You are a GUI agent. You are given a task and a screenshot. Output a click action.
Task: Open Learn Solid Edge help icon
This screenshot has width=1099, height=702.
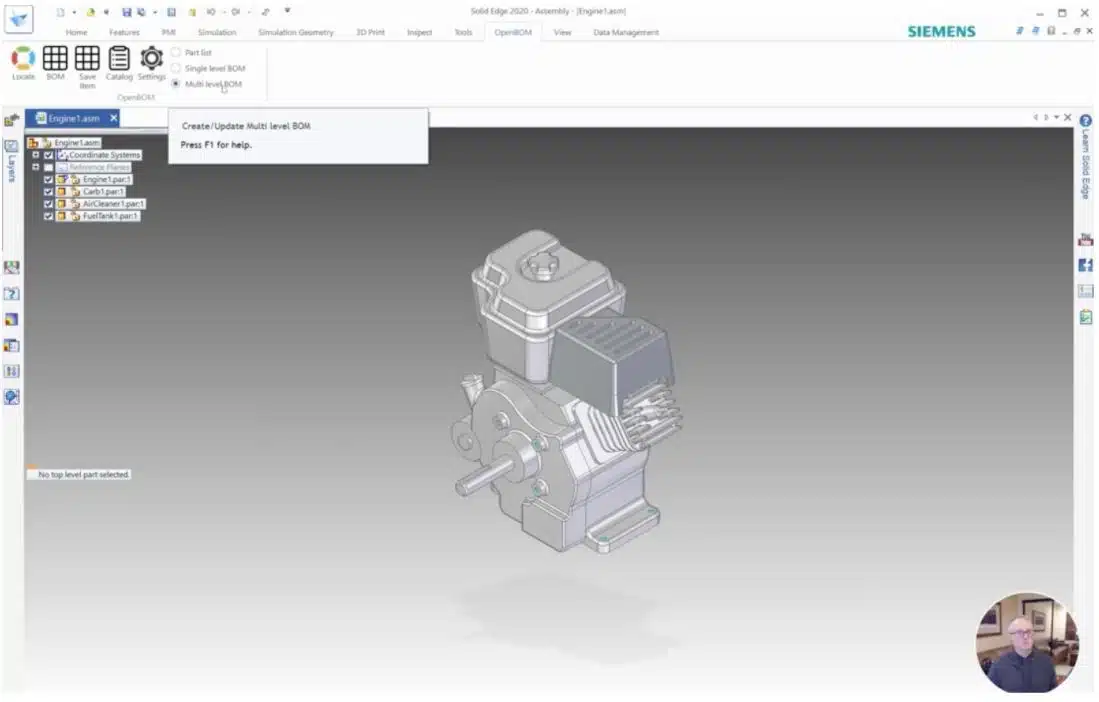coord(1085,121)
